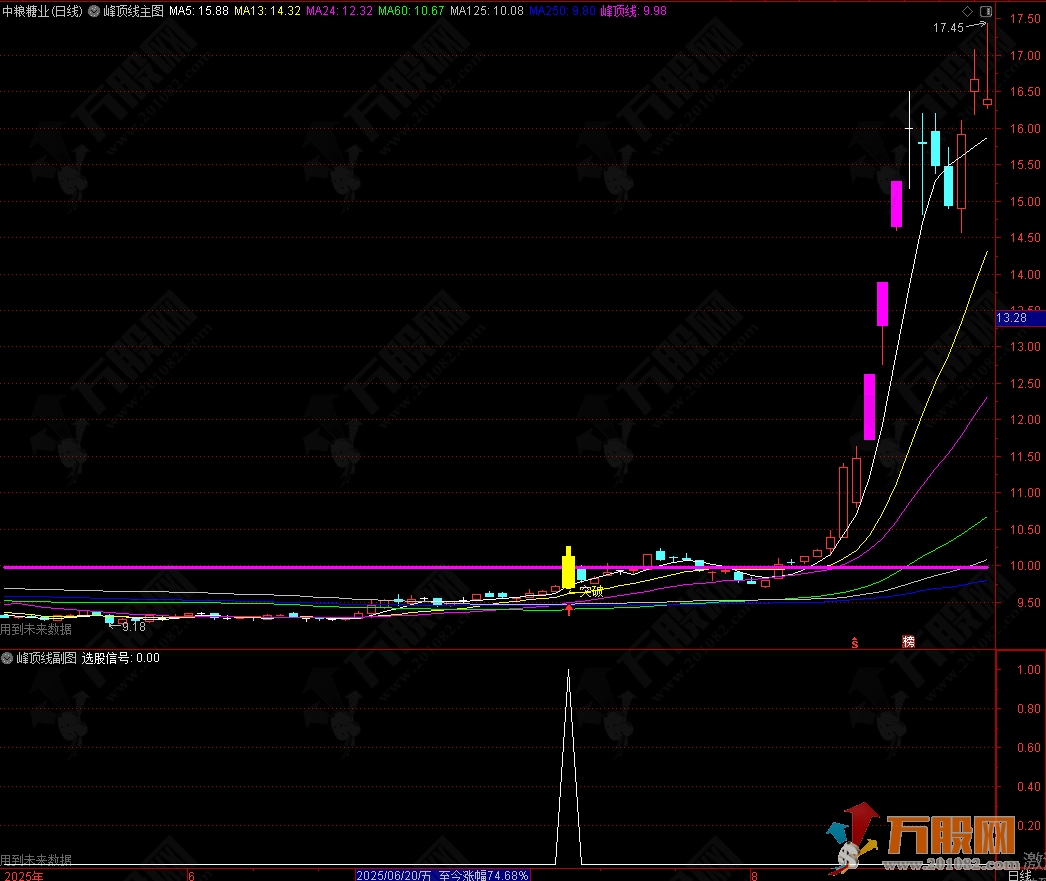The height and width of the screenshot is (881, 1046).
Task: Select the MA13 indicator label
Action: tap(267, 11)
